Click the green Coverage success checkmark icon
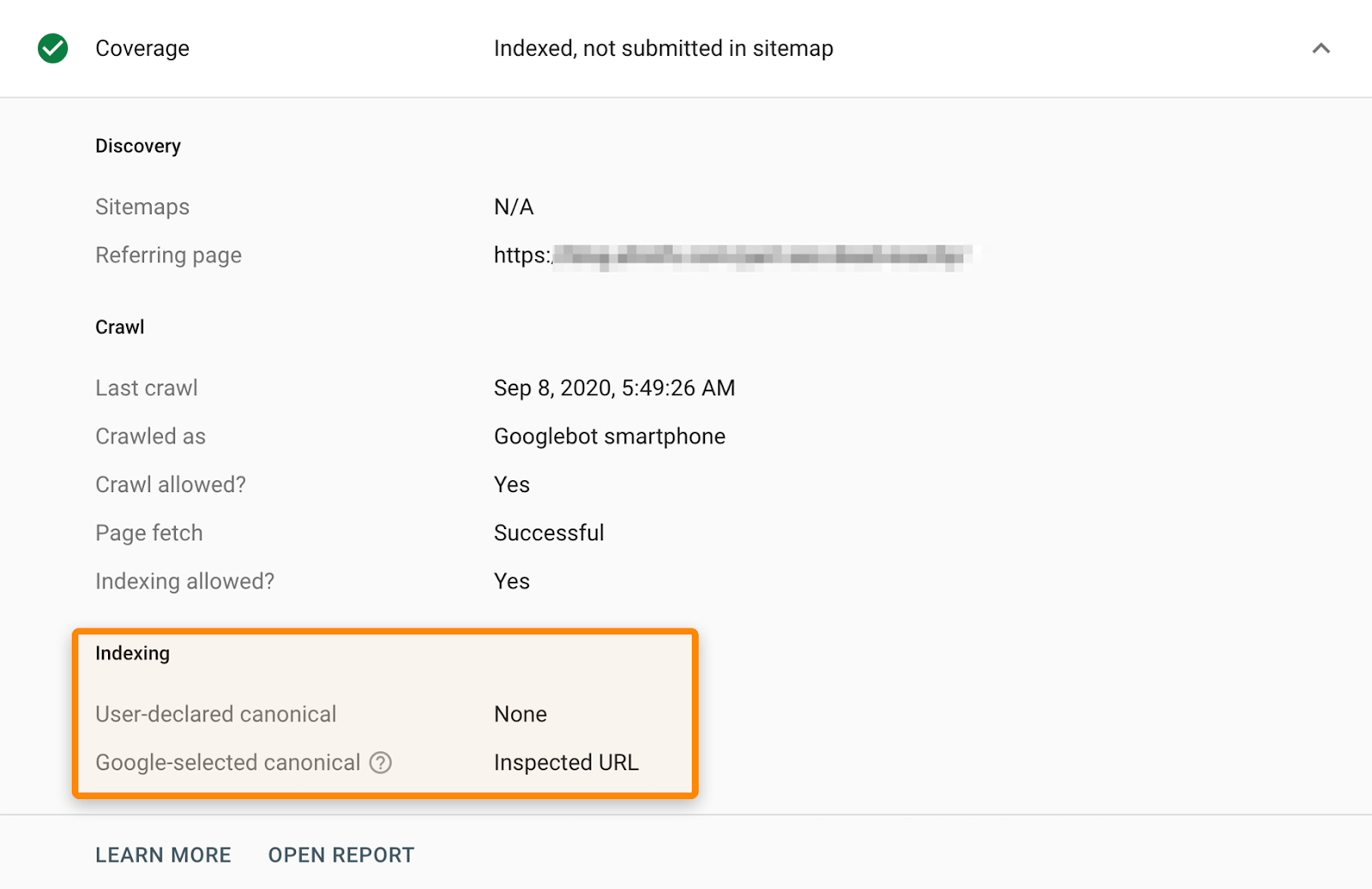The height and width of the screenshot is (889, 1372). click(52, 48)
